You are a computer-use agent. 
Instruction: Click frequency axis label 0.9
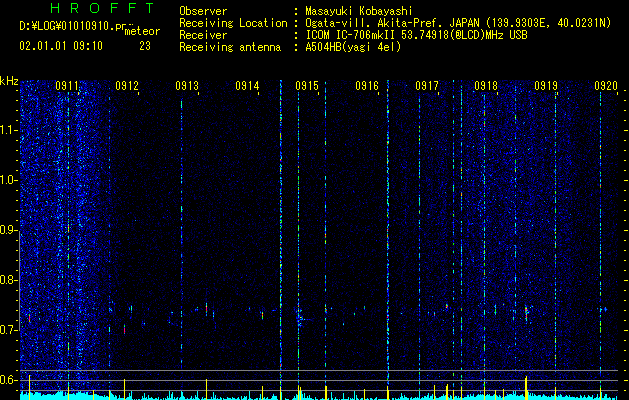point(9,230)
